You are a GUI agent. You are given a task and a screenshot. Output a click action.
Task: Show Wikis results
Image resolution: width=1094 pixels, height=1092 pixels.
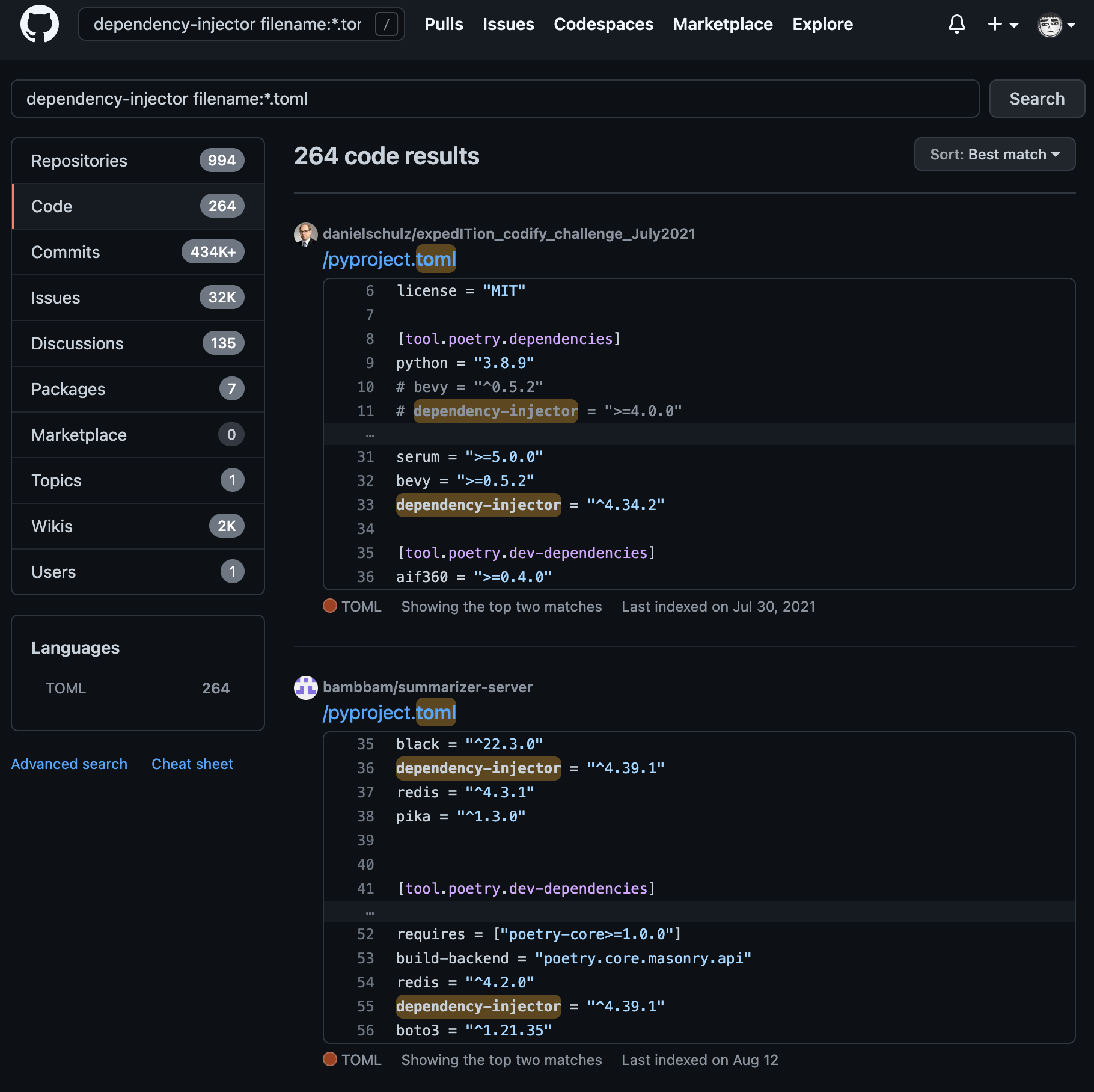138,526
